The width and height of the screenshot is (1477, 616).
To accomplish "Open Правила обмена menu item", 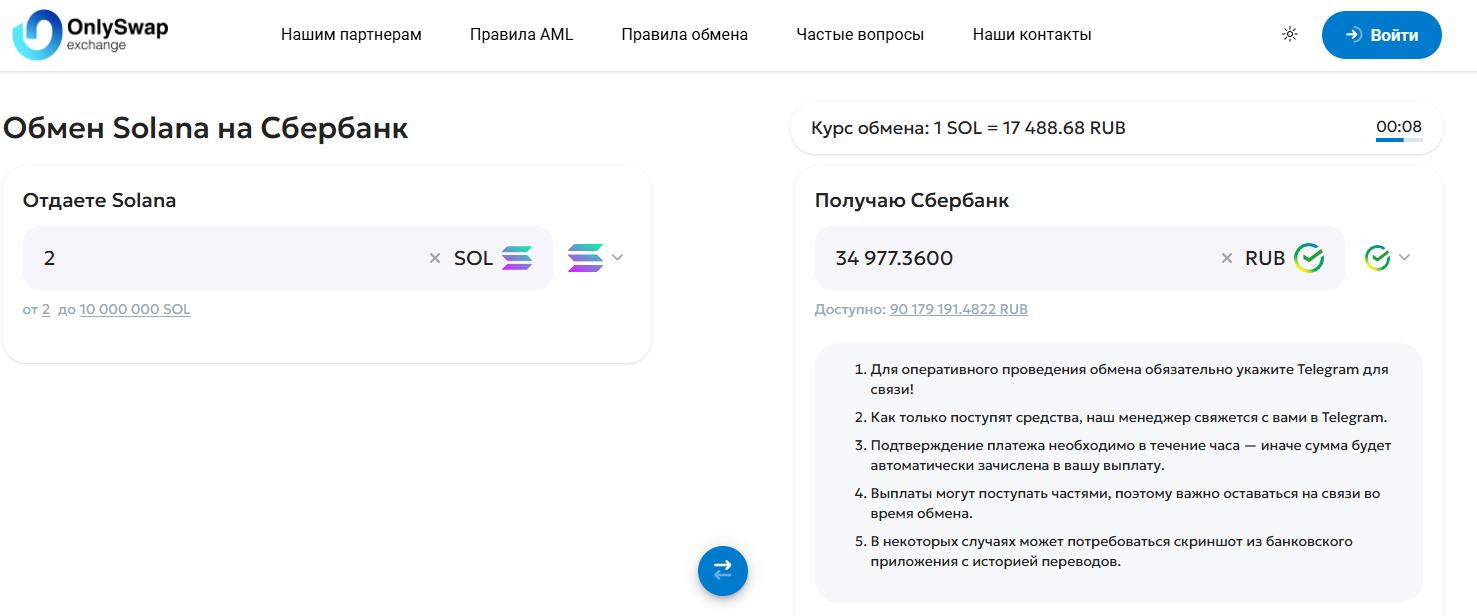I will tap(685, 35).
